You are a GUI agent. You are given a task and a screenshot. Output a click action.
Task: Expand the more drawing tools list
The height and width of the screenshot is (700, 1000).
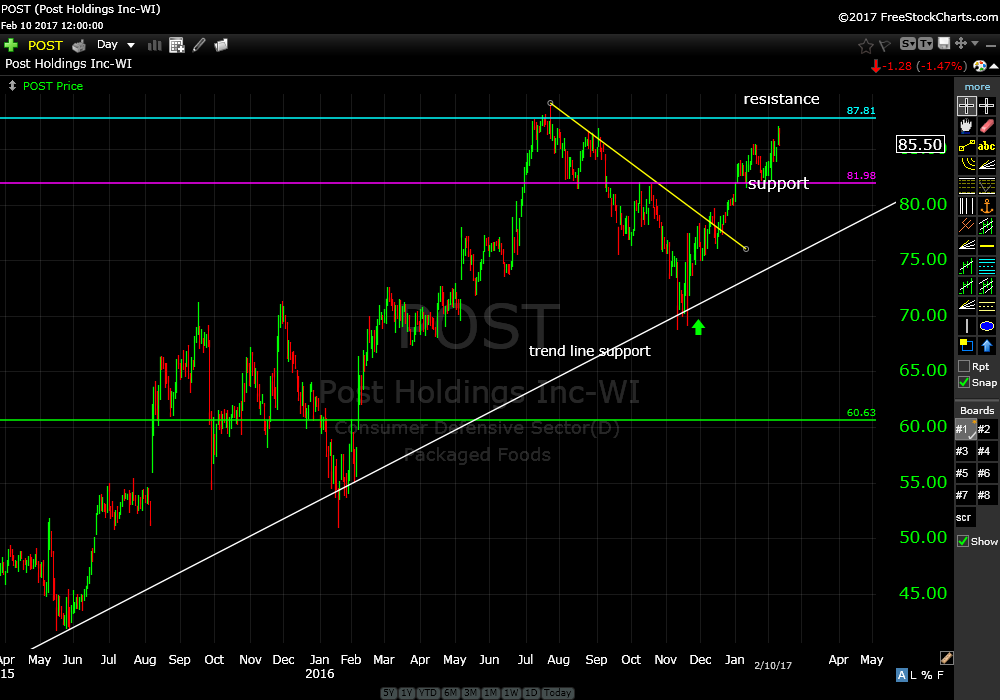977,87
